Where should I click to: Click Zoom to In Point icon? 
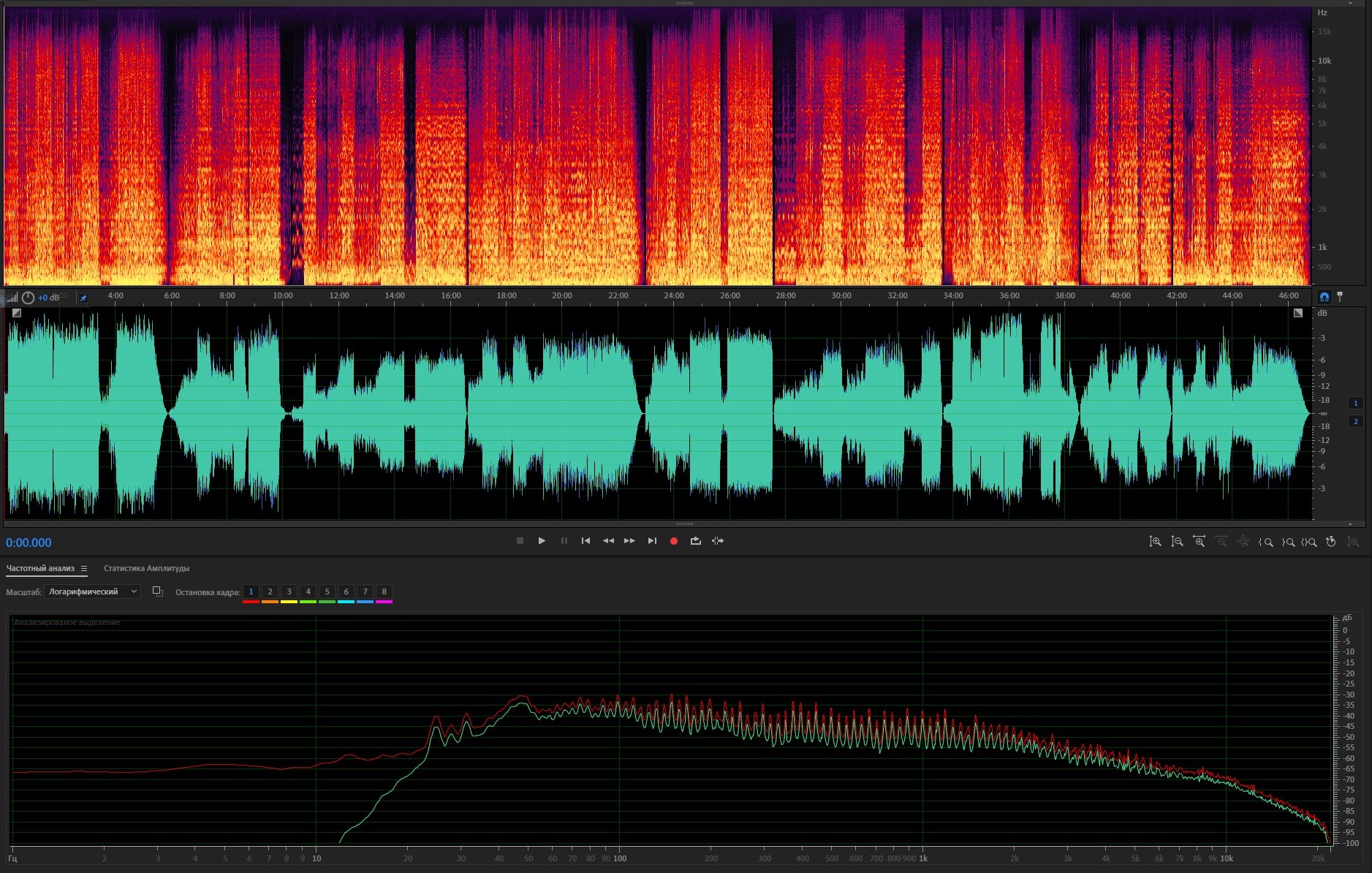click(x=1265, y=542)
